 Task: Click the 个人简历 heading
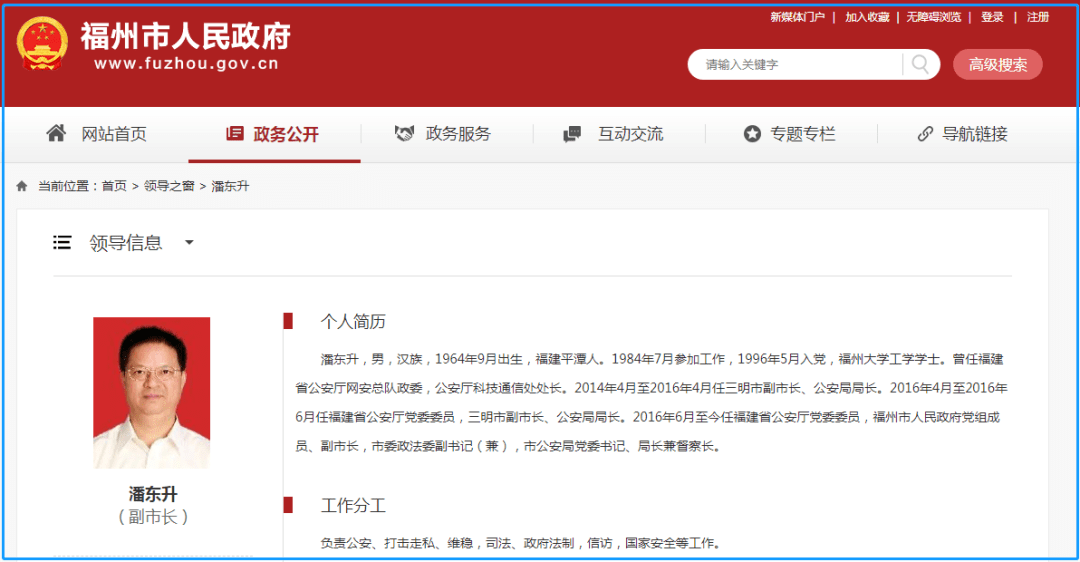(x=353, y=322)
